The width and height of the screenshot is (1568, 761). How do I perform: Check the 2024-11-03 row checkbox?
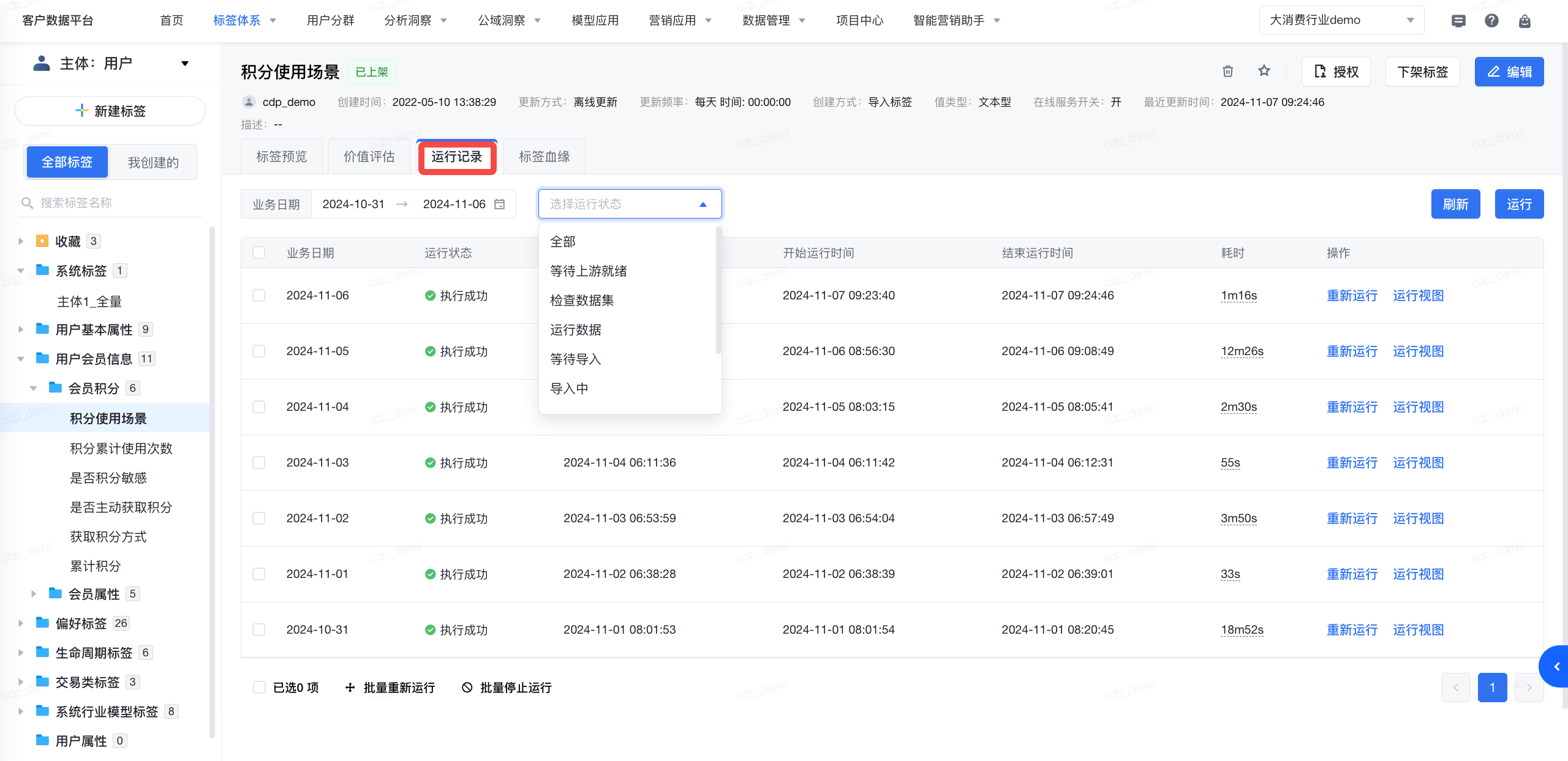coord(259,463)
